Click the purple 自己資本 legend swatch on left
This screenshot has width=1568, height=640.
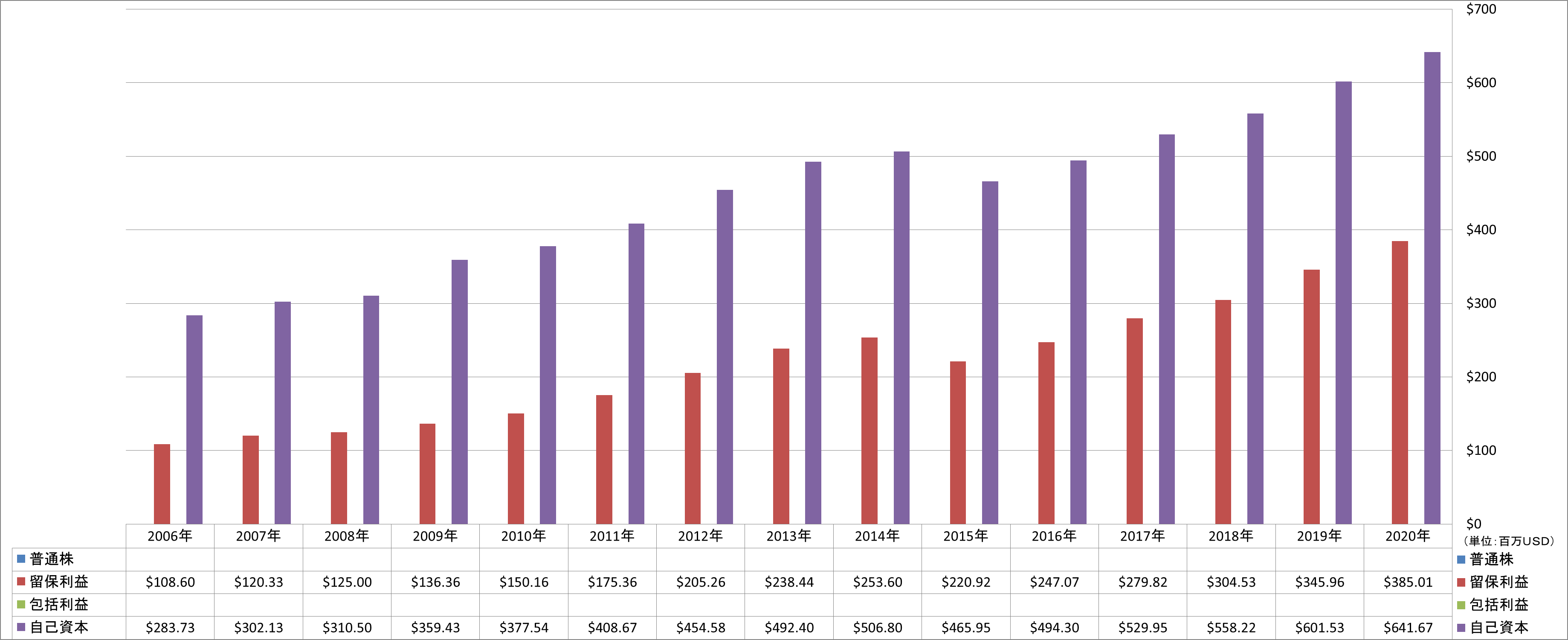[21, 627]
